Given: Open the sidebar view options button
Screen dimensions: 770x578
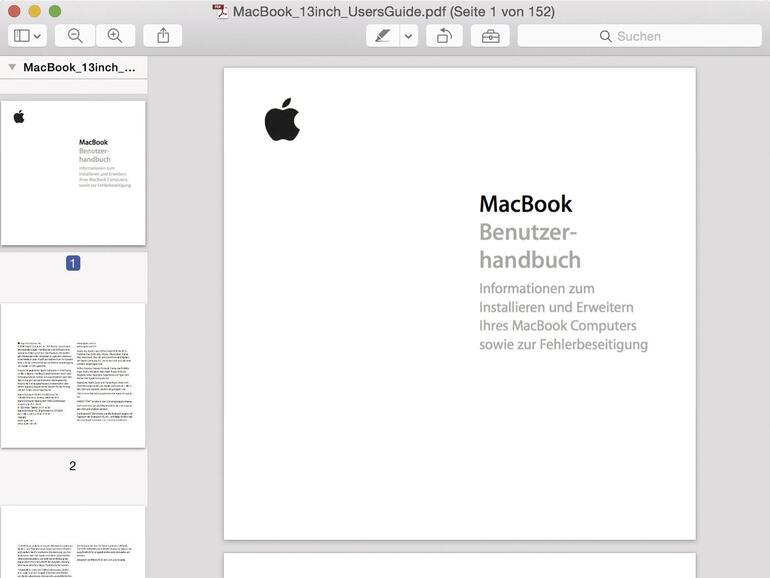Looking at the screenshot, I should pos(27,36).
